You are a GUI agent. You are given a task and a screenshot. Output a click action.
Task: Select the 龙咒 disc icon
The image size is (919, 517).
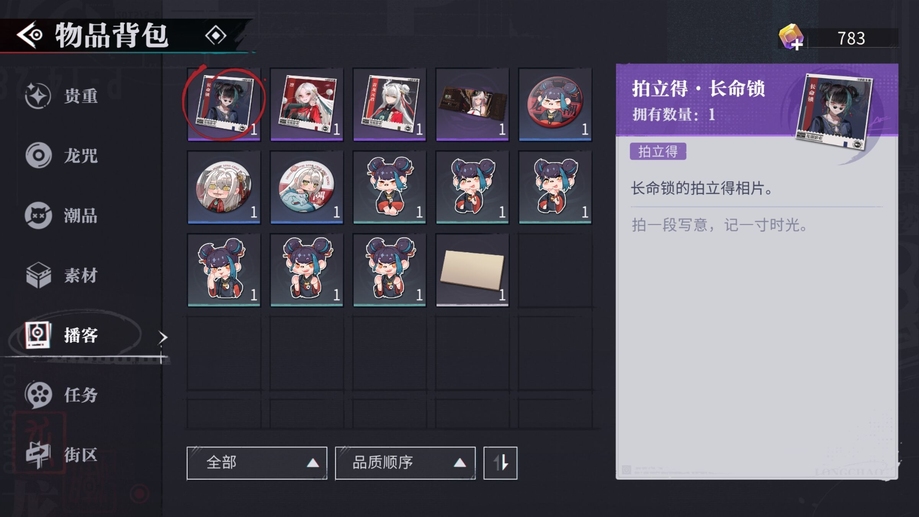[x=38, y=155]
